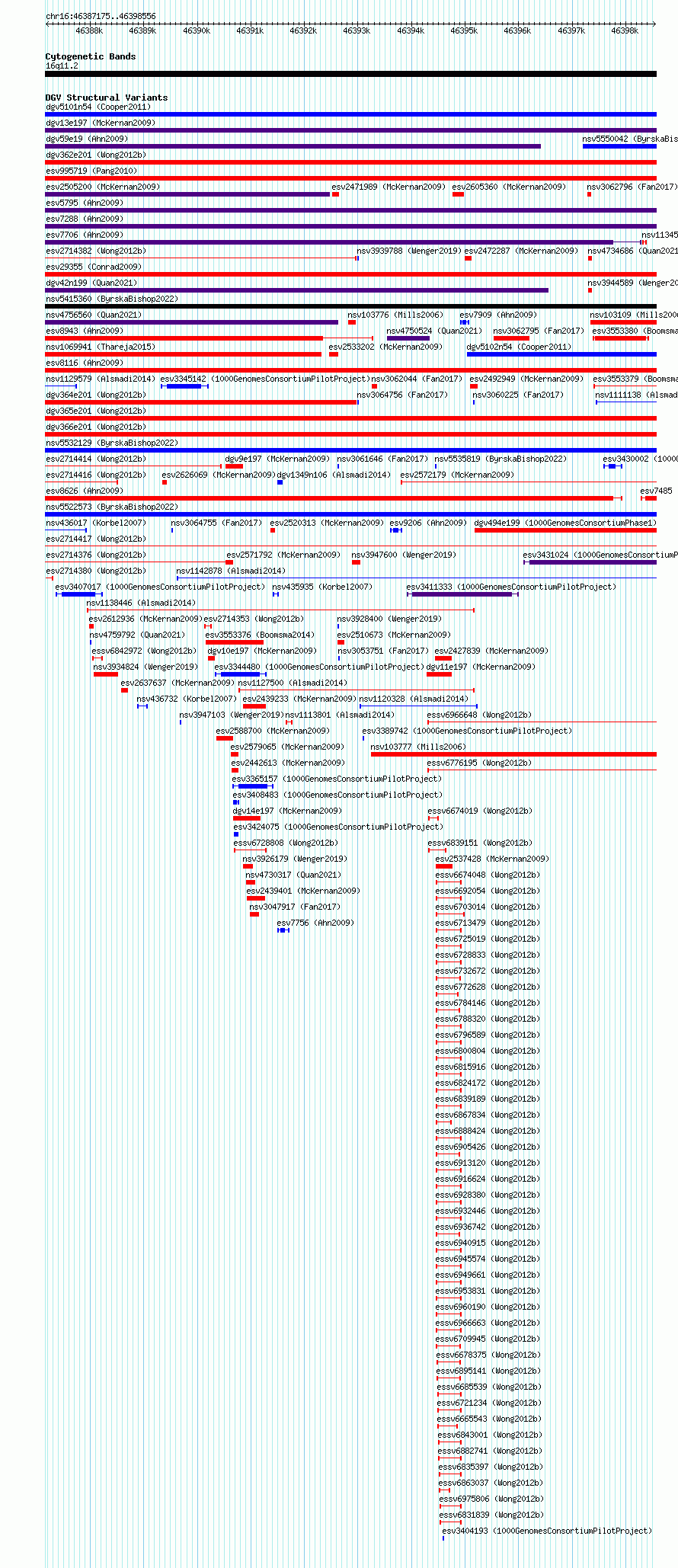This screenshot has width=678, height=1568.
Task: Click esv3404193 pilot project label
Action: click(x=547, y=1531)
